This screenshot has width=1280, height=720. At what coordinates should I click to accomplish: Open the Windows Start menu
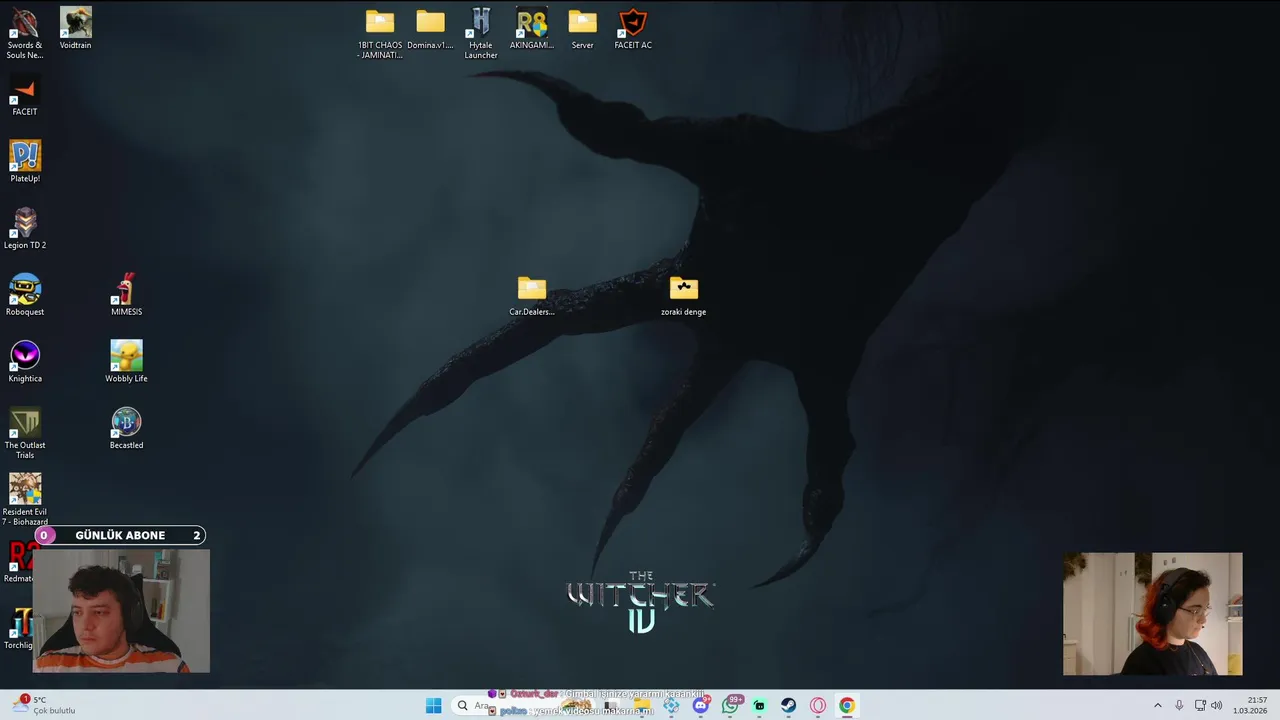tap(433, 706)
